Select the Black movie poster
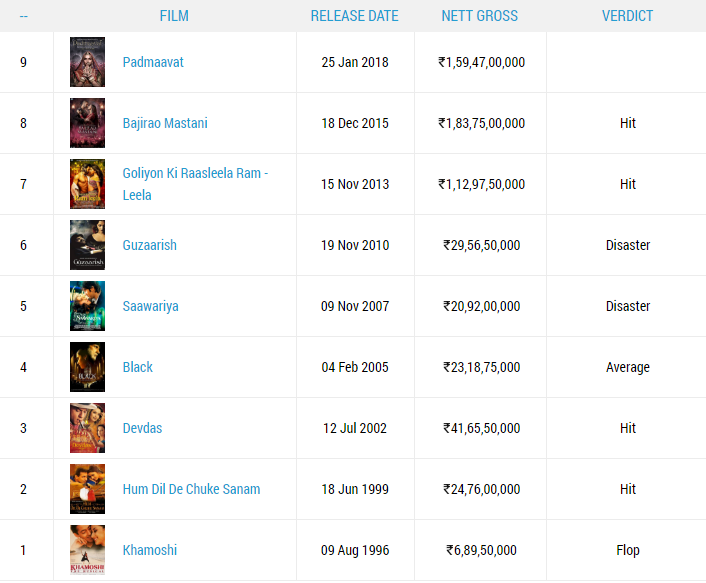The image size is (706, 583). pyautogui.click(x=87, y=367)
